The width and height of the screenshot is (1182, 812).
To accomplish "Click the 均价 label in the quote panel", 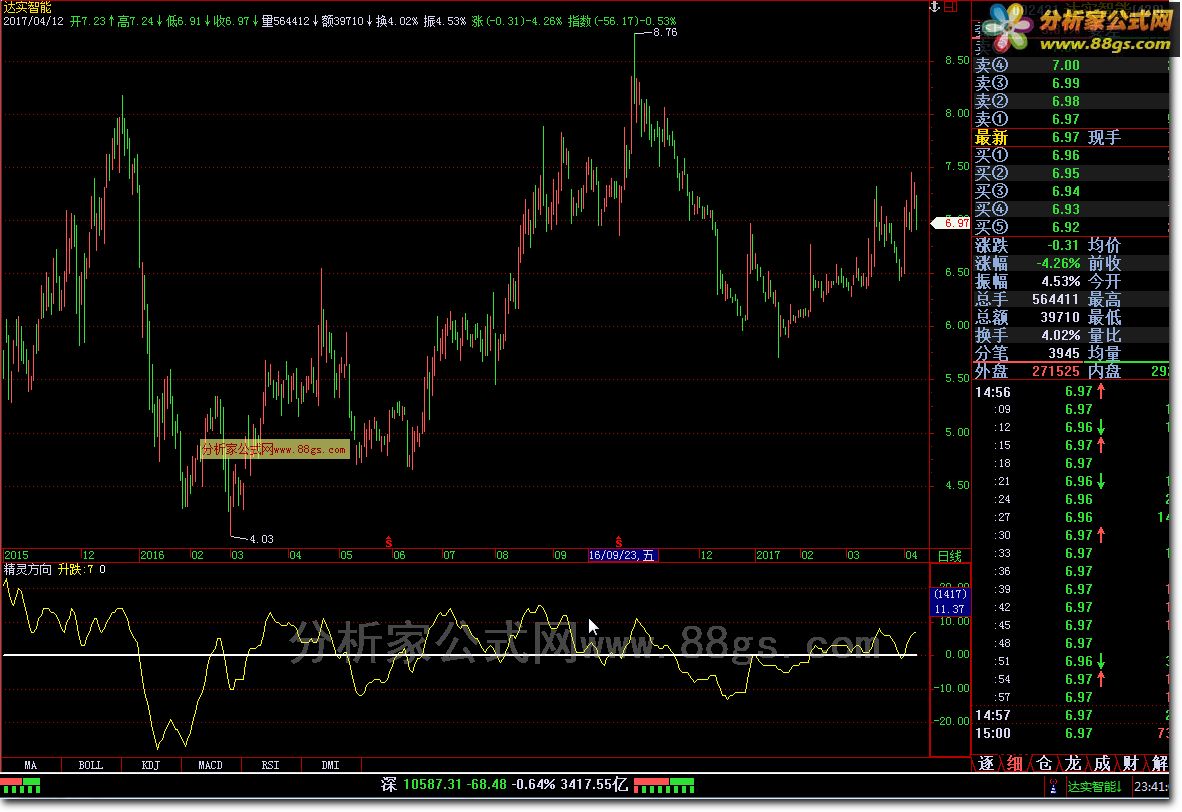I will click(x=1104, y=245).
